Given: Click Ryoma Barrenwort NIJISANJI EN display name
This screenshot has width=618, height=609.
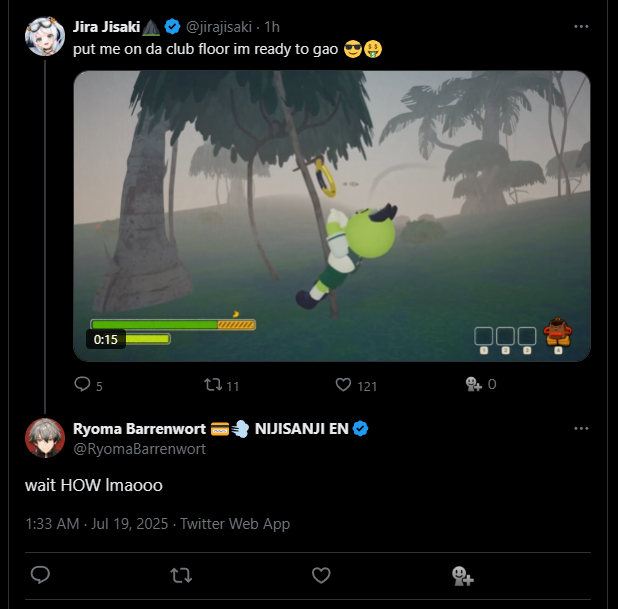Looking at the screenshot, I should click(x=211, y=428).
